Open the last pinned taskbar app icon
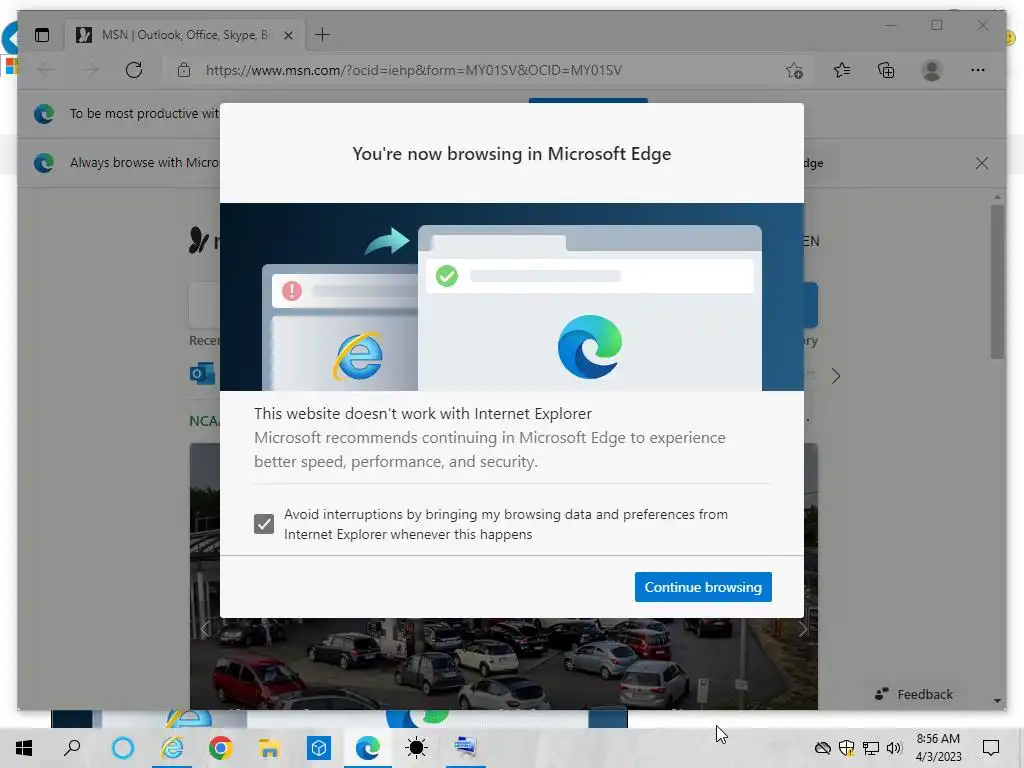Screen dimensions: 1024x768 point(465,746)
